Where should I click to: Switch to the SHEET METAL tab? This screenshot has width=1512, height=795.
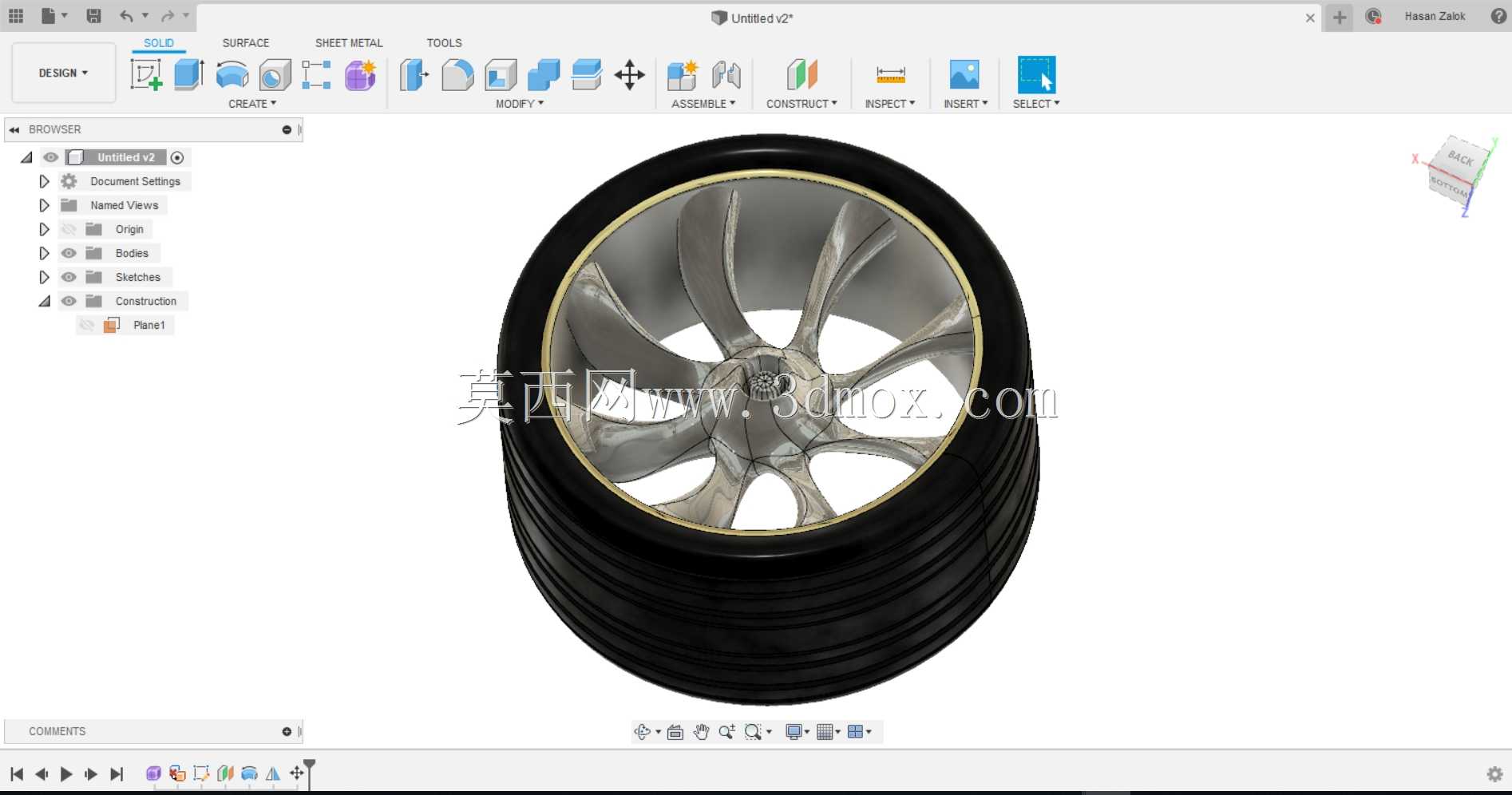pos(349,43)
